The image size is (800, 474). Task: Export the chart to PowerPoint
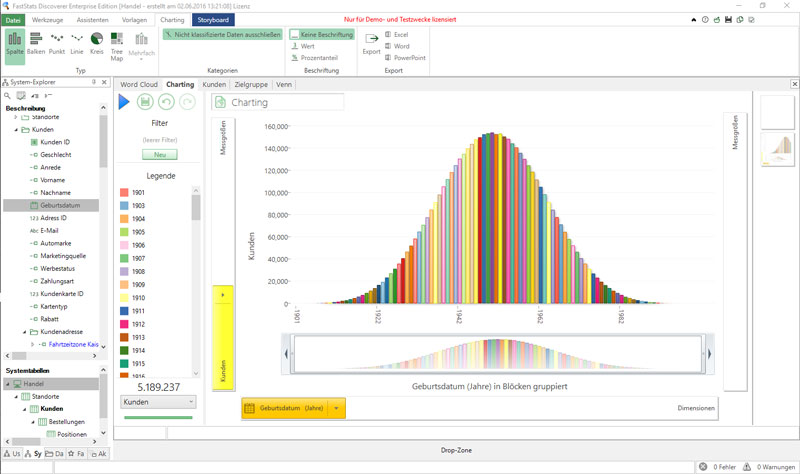(x=405, y=58)
